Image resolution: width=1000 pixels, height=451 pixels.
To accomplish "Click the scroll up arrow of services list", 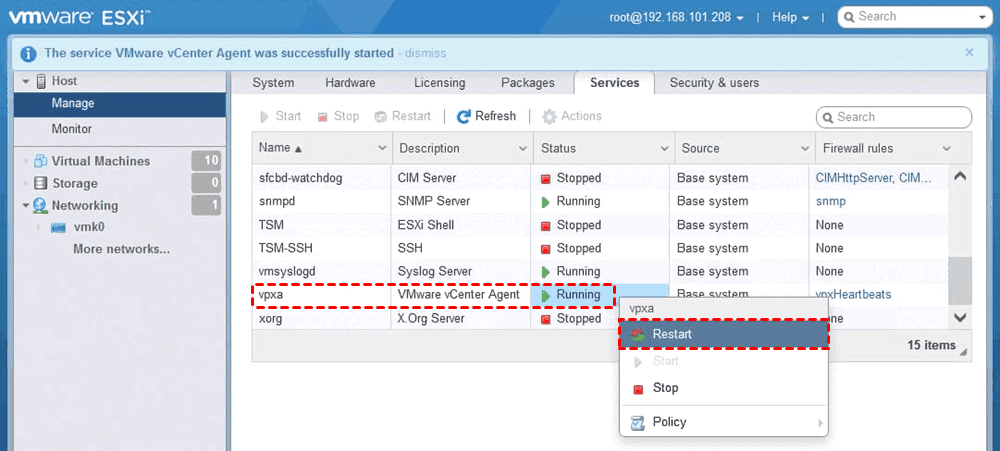I will point(960,177).
